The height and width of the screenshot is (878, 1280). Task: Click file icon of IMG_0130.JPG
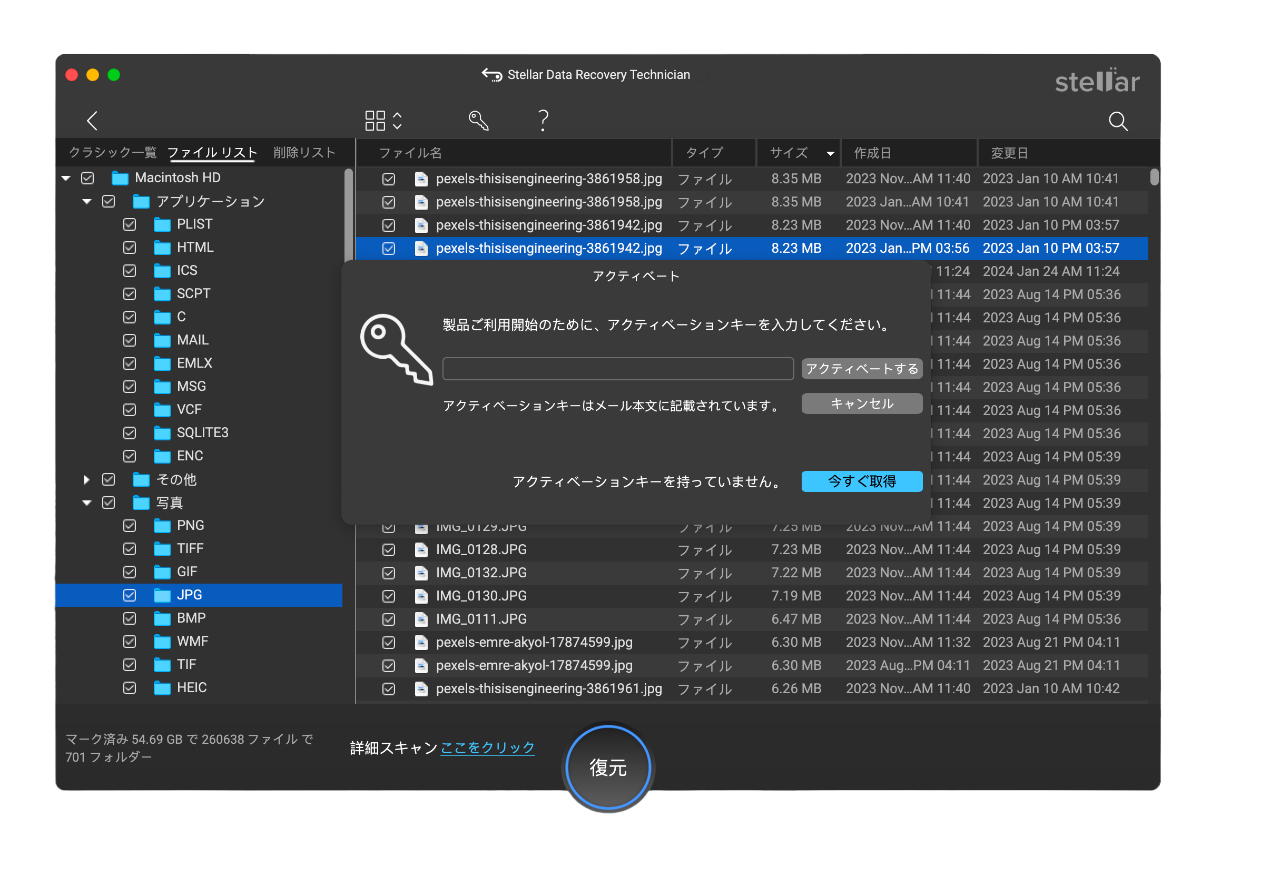coord(421,596)
